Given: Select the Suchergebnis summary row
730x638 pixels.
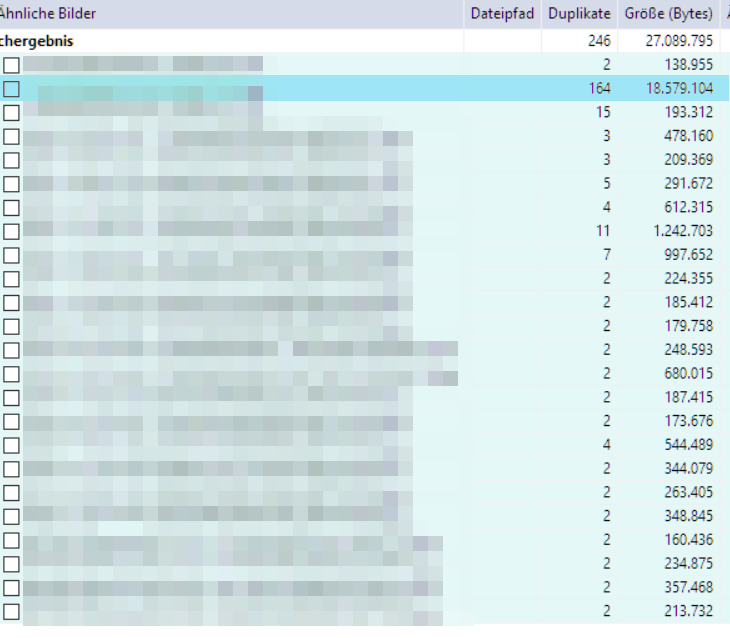Looking at the screenshot, I should 40,42.
